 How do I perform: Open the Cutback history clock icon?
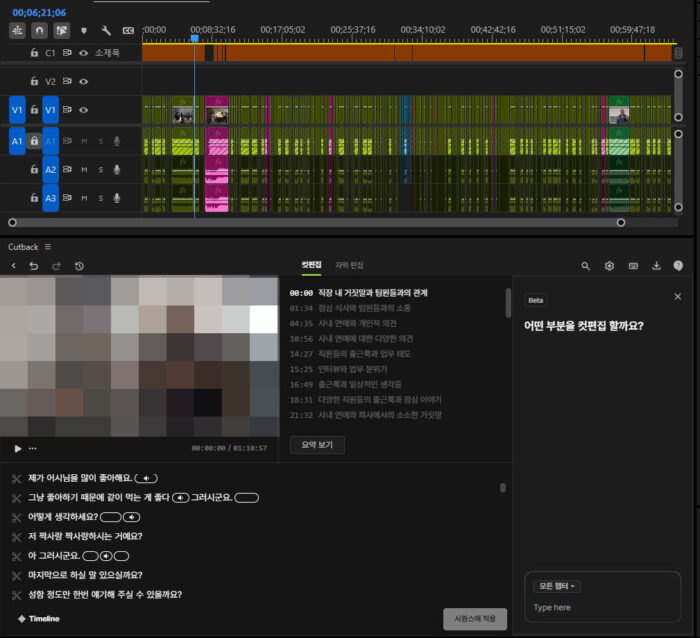pos(79,266)
